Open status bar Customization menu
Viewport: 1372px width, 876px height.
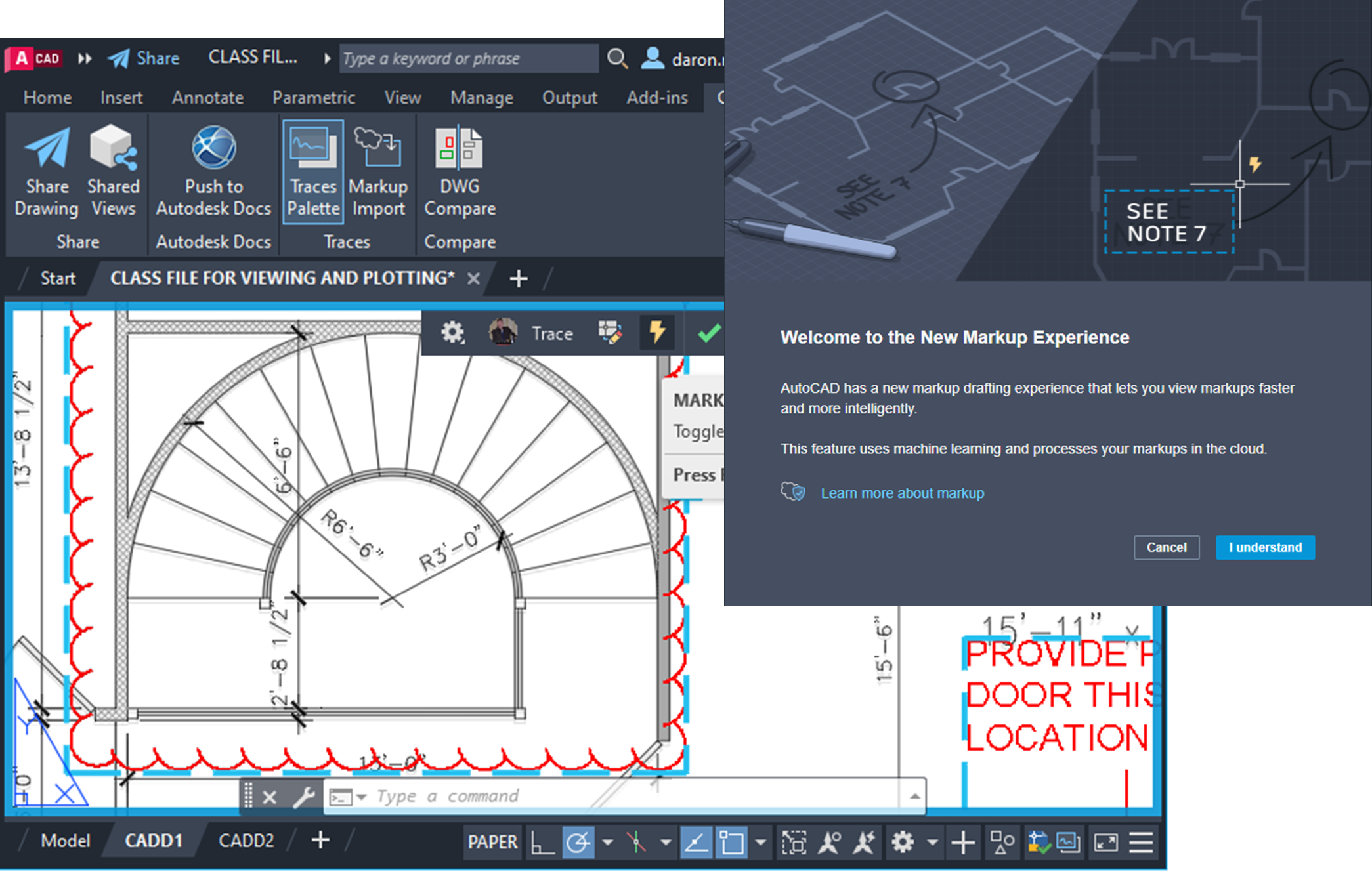(x=1141, y=842)
